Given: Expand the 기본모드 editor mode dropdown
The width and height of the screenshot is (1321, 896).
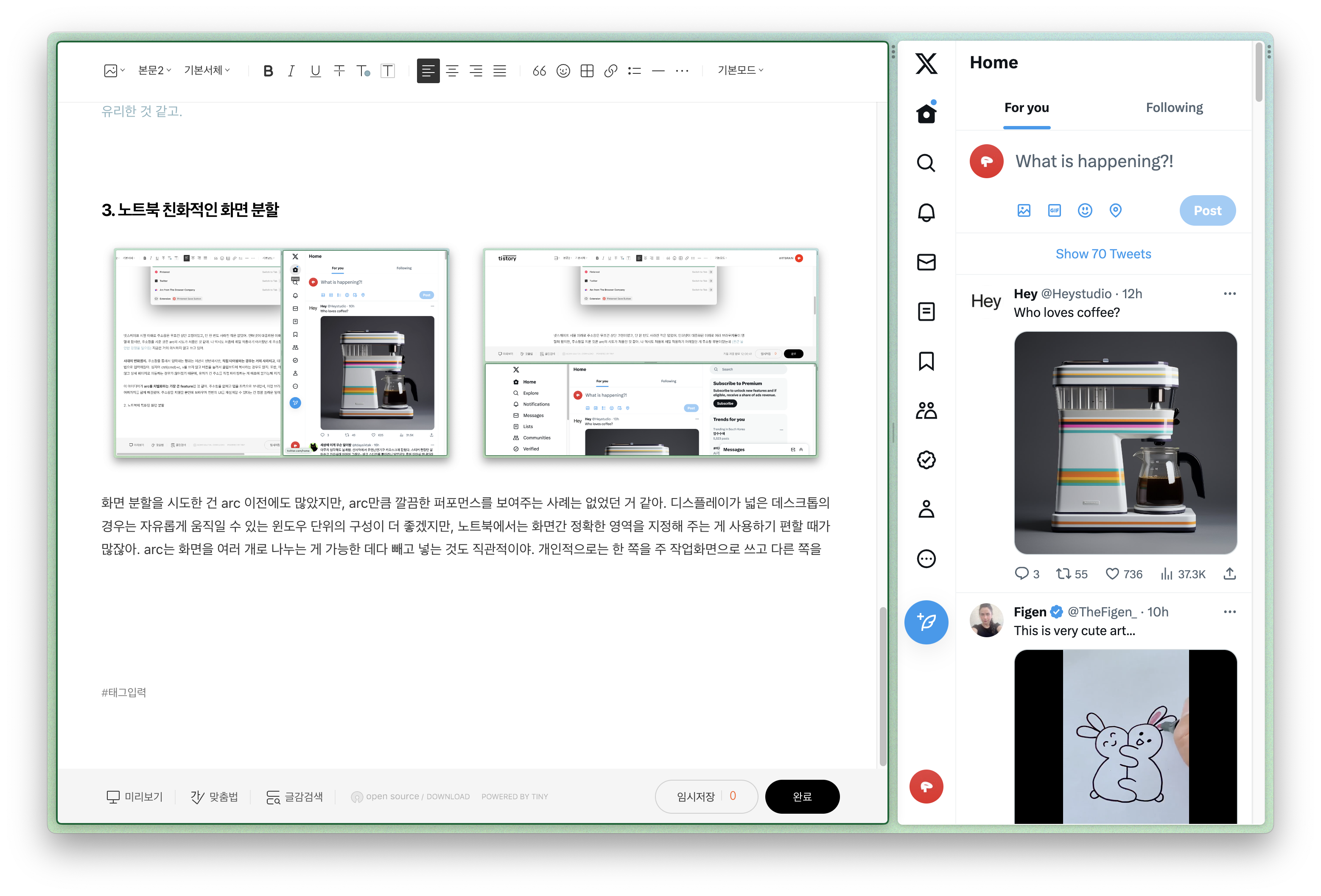Looking at the screenshot, I should point(740,70).
